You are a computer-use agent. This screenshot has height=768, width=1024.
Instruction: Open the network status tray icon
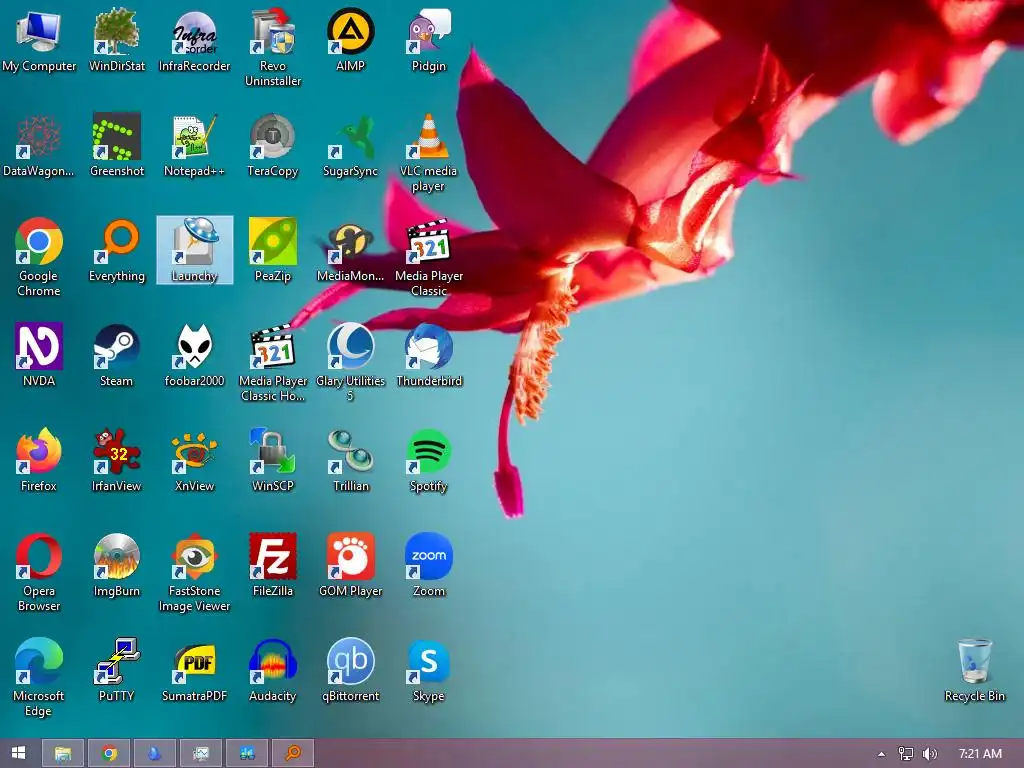tap(905, 754)
